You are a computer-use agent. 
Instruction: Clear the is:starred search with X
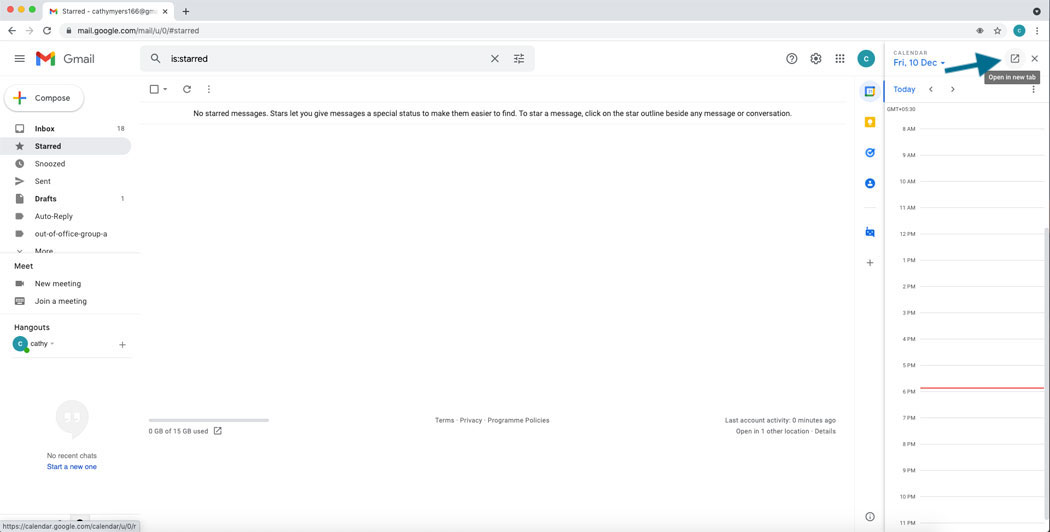click(x=495, y=59)
